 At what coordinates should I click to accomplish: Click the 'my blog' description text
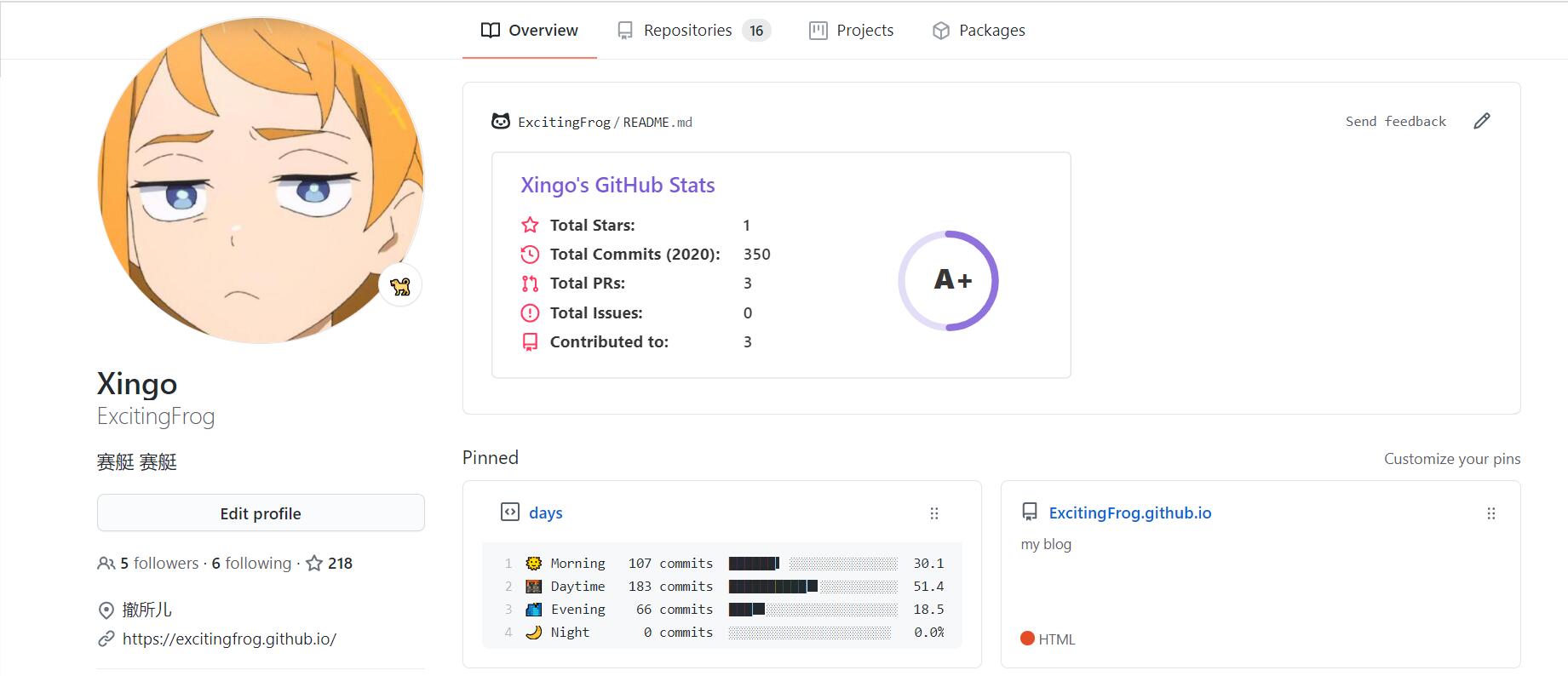[1046, 545]
